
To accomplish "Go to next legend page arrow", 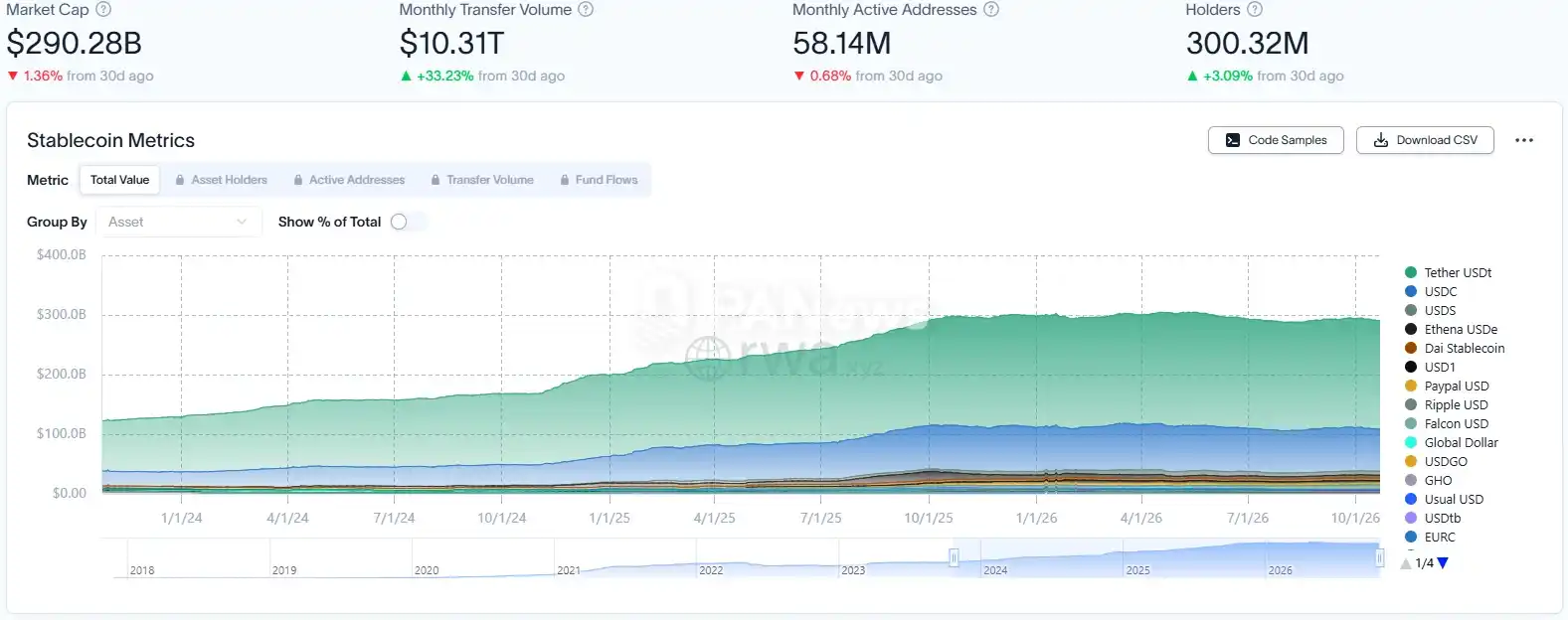I will click(1443, 563).
